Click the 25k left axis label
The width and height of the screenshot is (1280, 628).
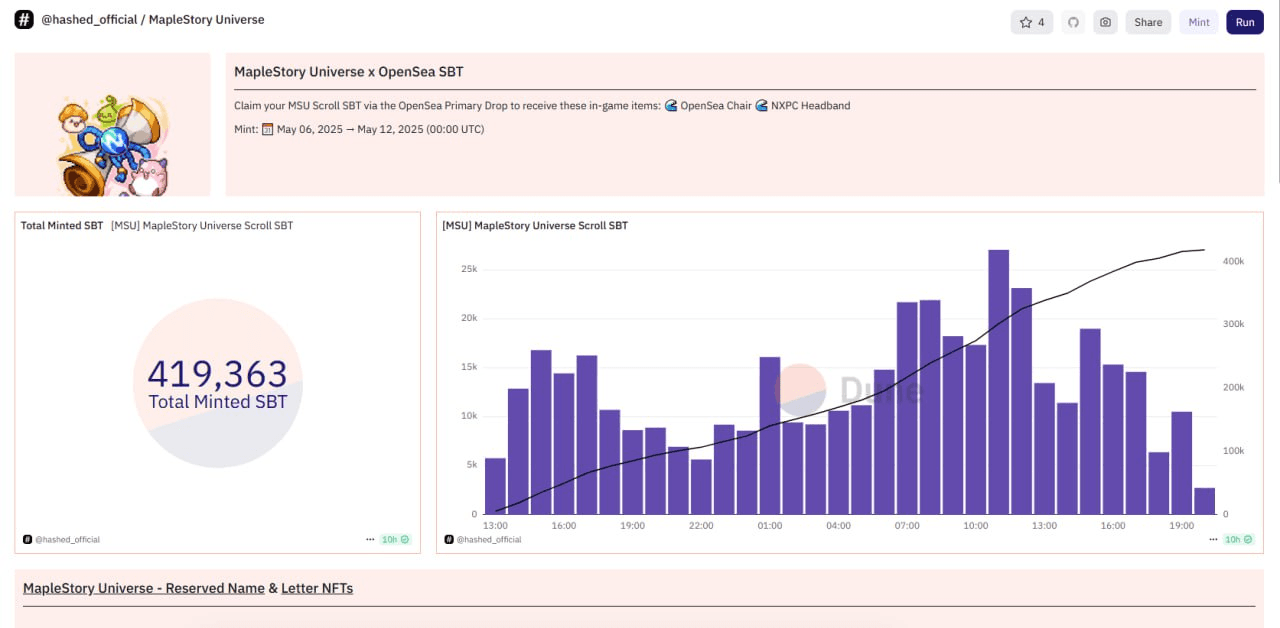point(468,269)
